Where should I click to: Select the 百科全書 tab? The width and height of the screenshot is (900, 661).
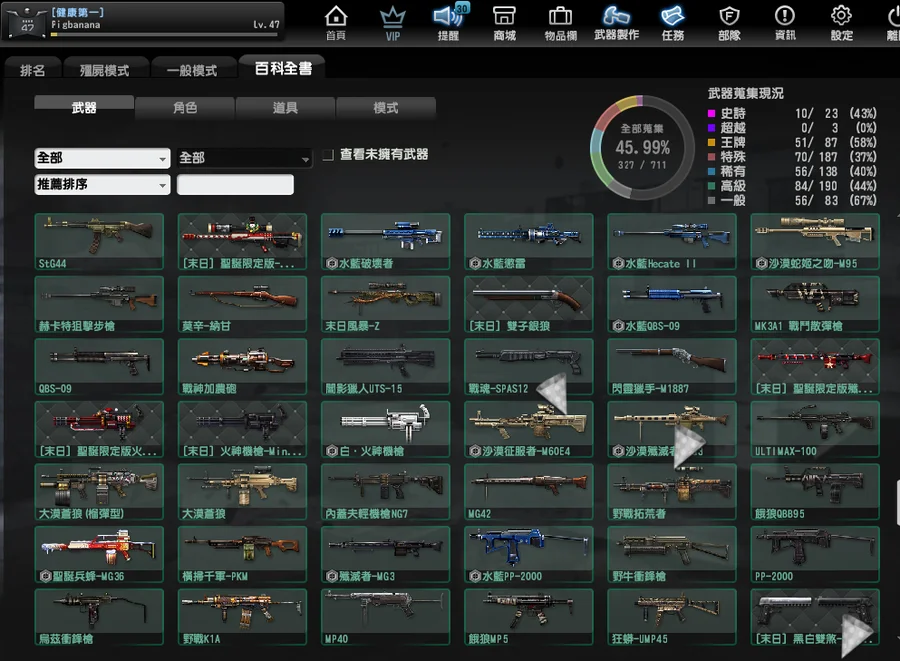pyautogui.click(x=283, y=68)
